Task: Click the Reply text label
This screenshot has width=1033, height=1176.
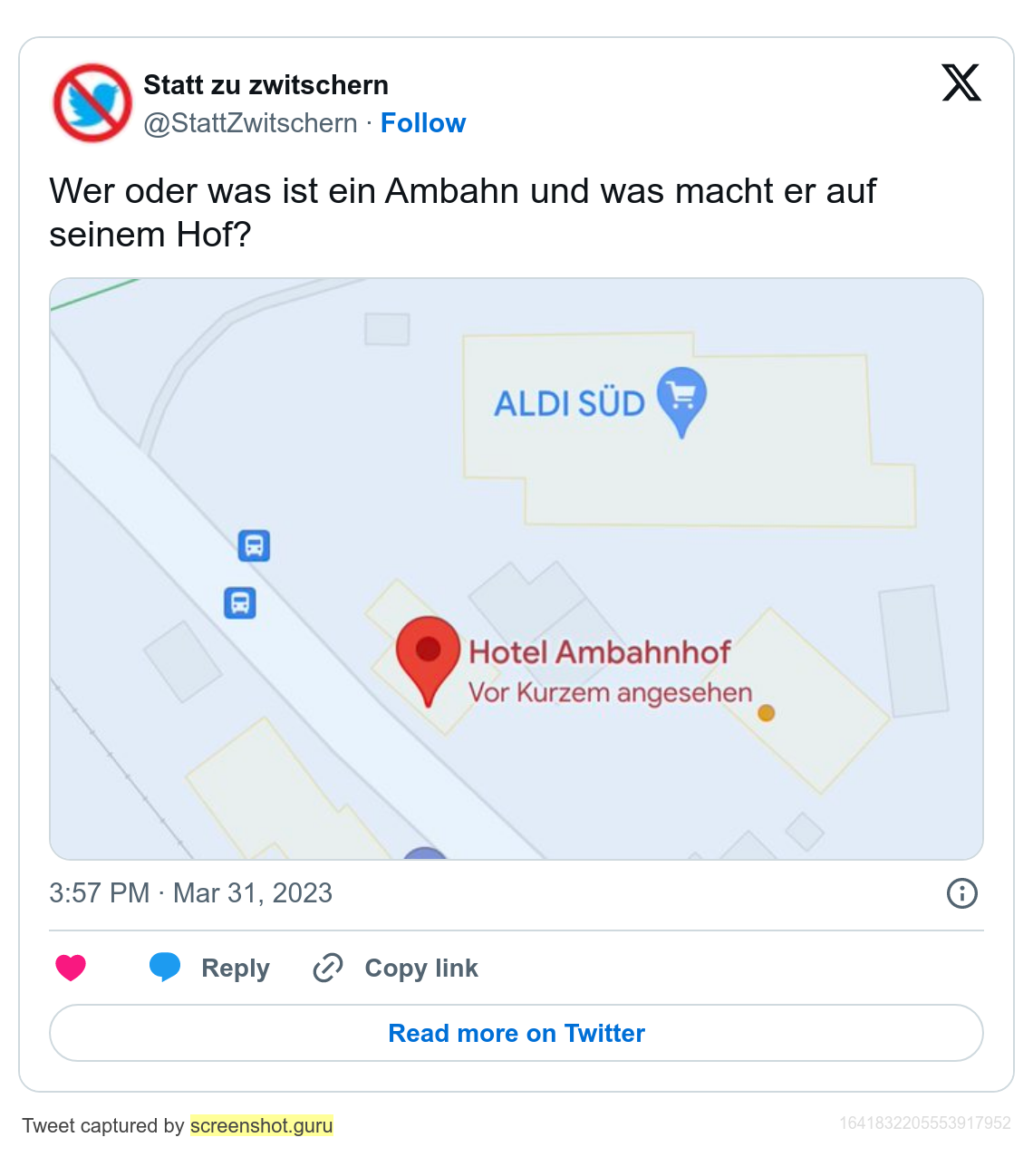Action: [236, 969]
